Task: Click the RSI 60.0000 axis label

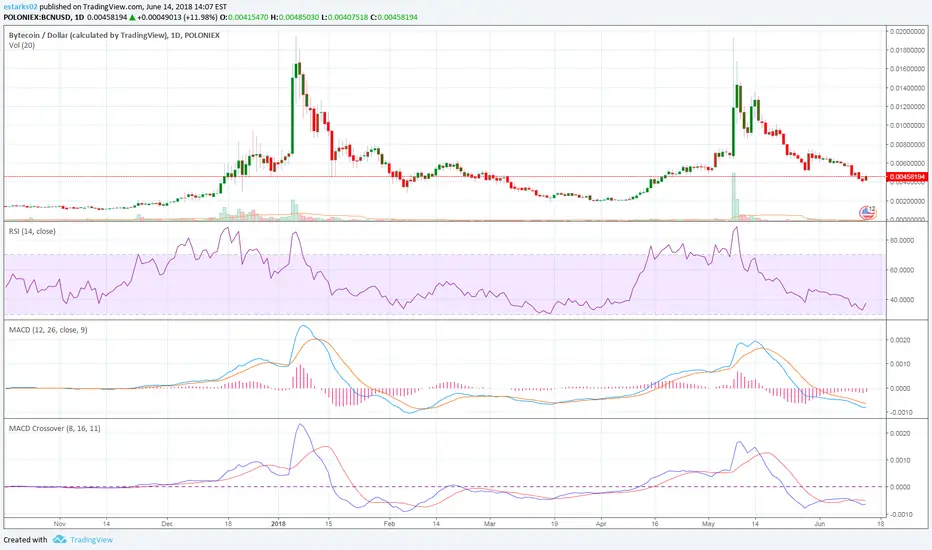Action: 901,270
